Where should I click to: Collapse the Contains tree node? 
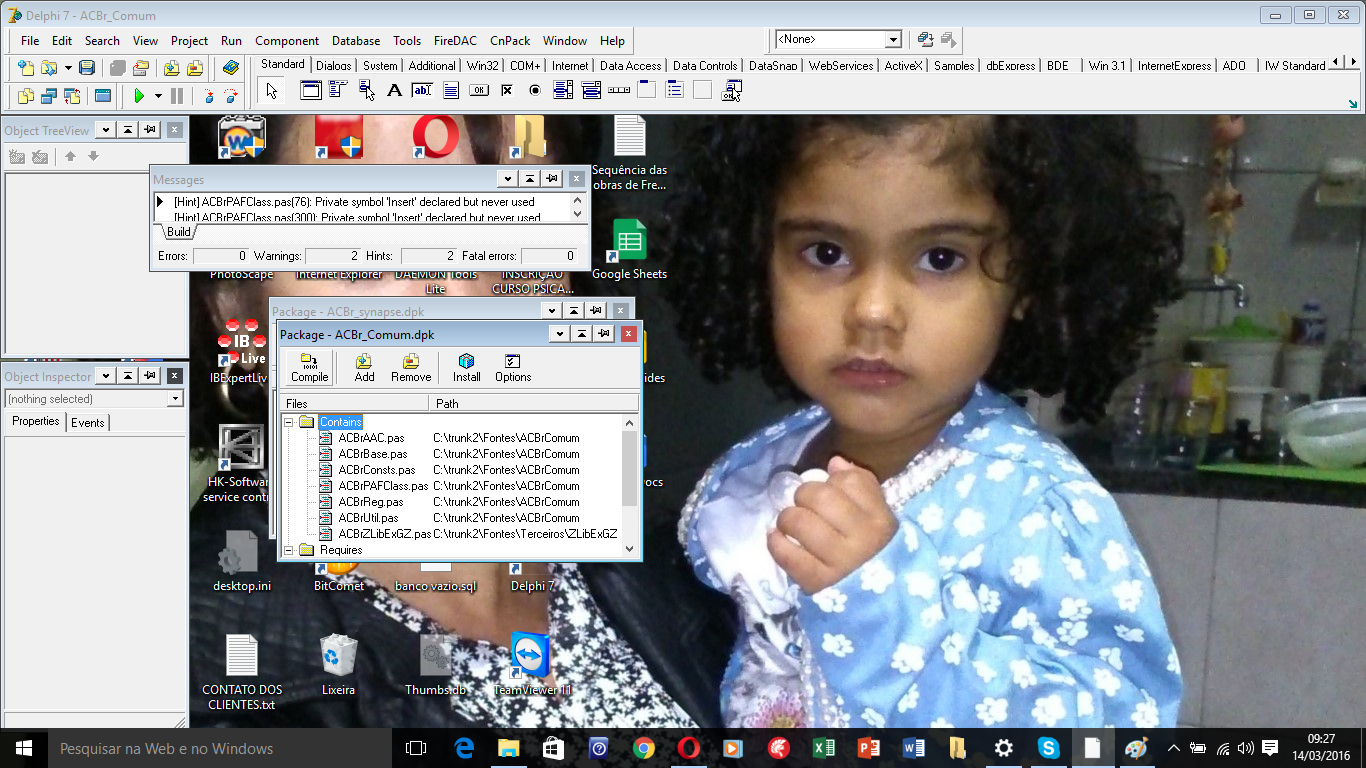[289, 422]
